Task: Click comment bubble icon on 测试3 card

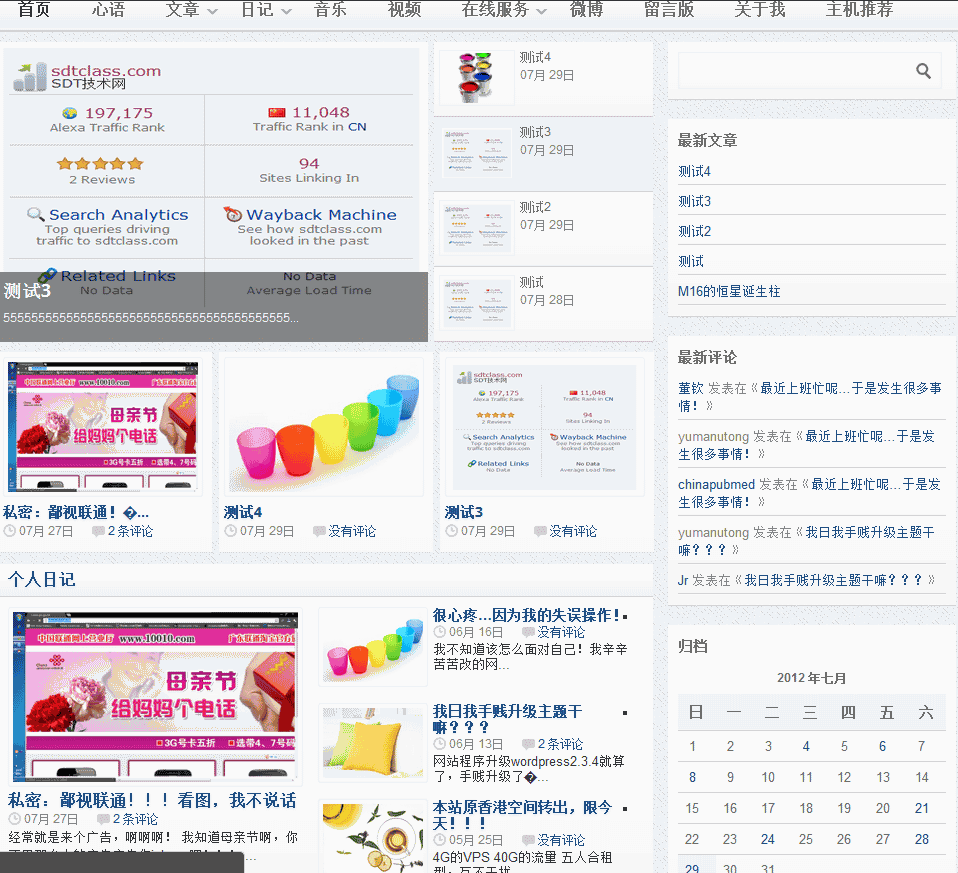Action: pos(539,531)
